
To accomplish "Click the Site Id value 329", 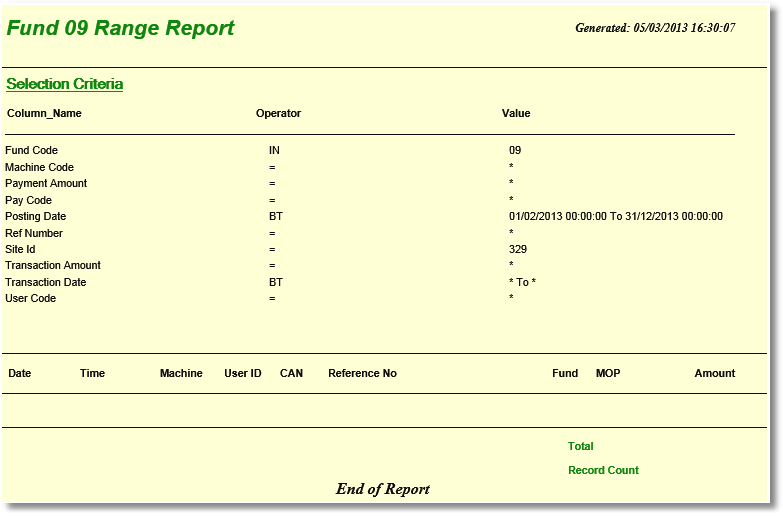I will click(518, 249).
